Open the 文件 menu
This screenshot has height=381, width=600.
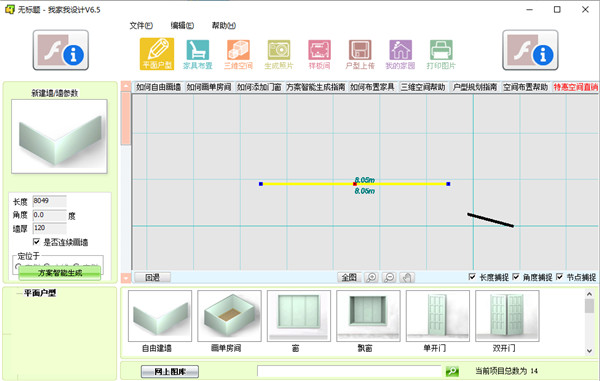tap(141, 26)
